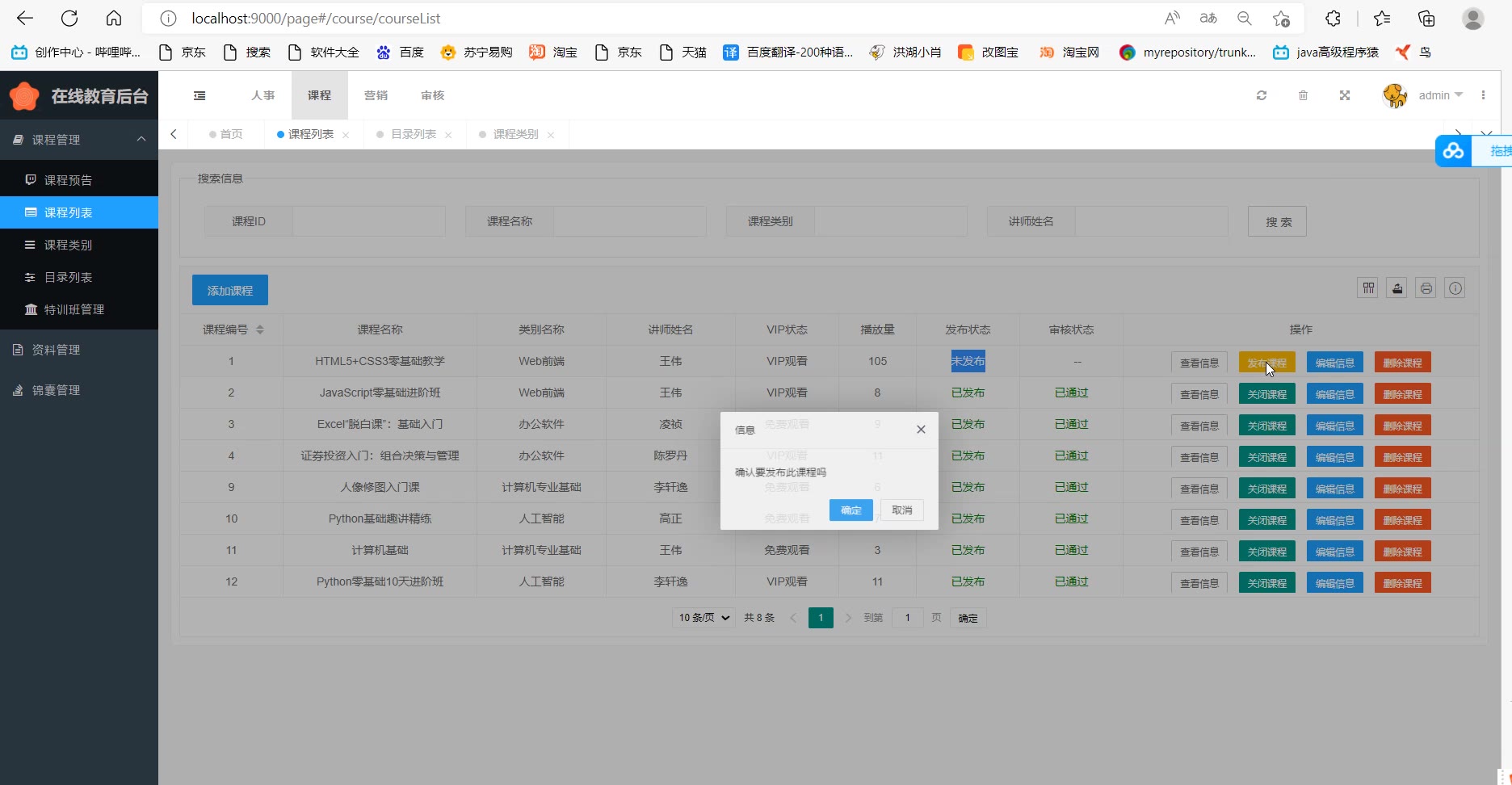Click the 添加课程 button
The width and height of the screenshot is (1512, 785).
point(230,291)
